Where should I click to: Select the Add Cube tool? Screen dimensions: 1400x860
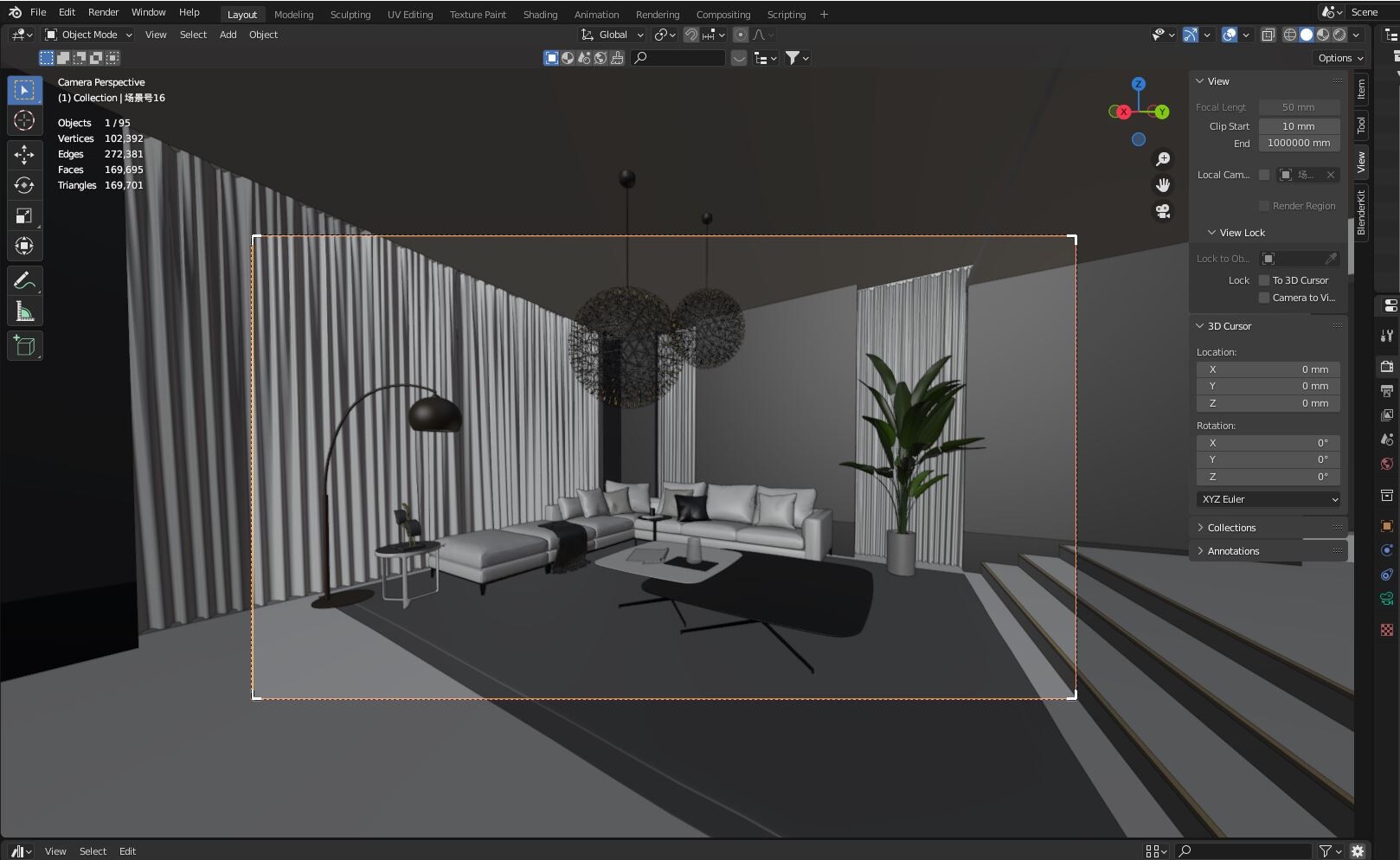(x=24, y=345)
